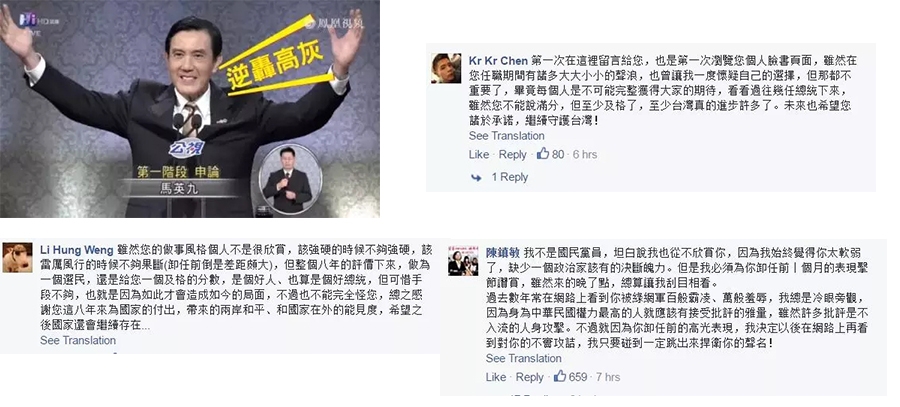Reply to Kr Kr Chen's comment

click(x=512, y=154)
